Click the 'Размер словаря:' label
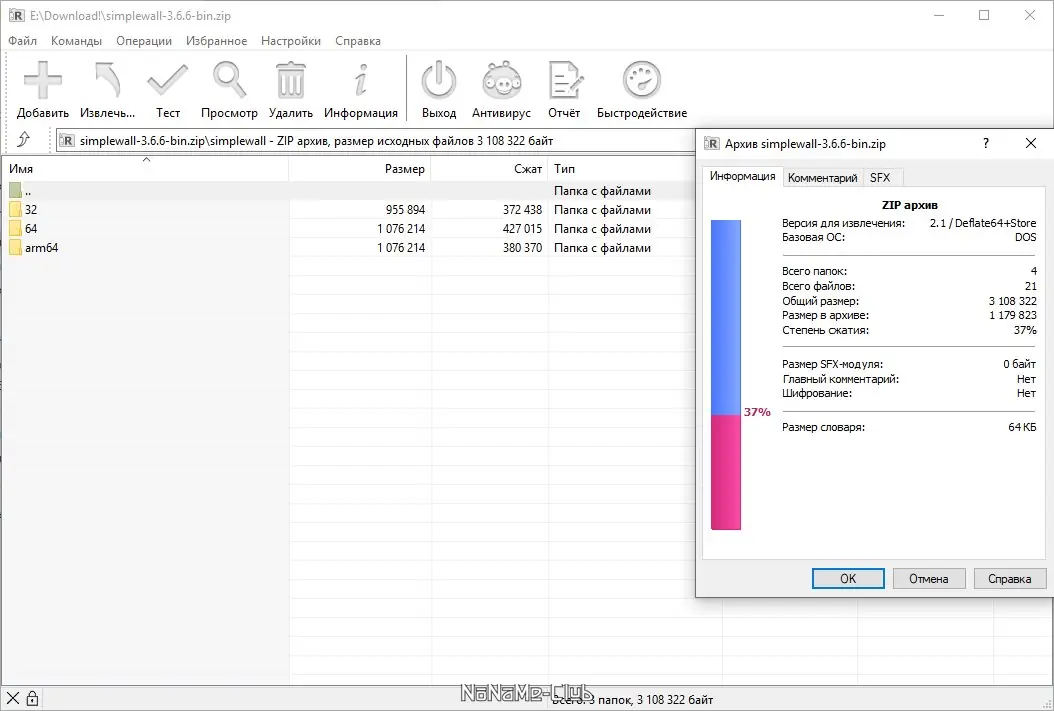This screenshot has height=711, width=1054. [823, 427]
